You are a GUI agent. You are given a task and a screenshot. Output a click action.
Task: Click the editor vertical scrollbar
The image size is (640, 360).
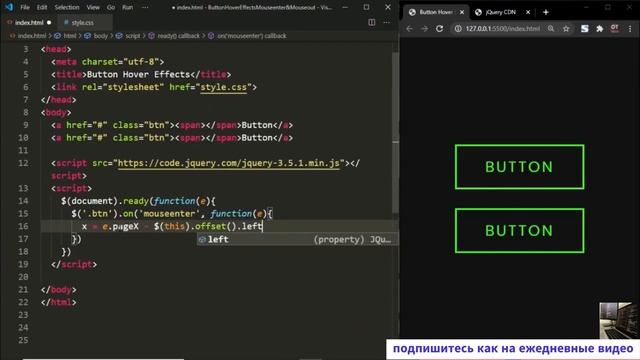coord(395,133)
